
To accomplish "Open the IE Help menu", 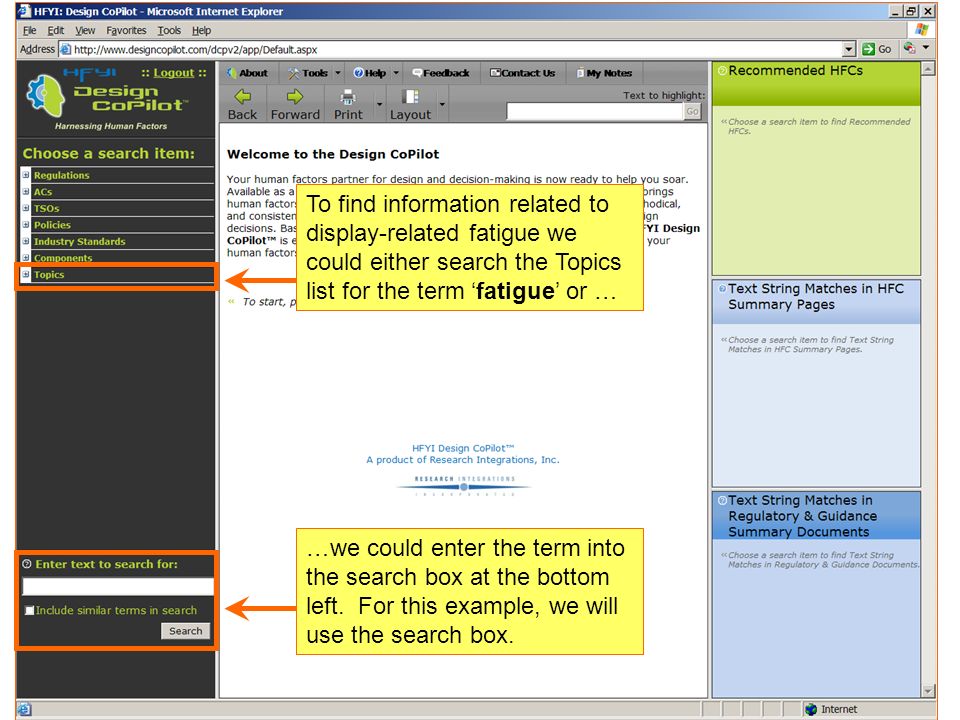I will click(201, 30).
